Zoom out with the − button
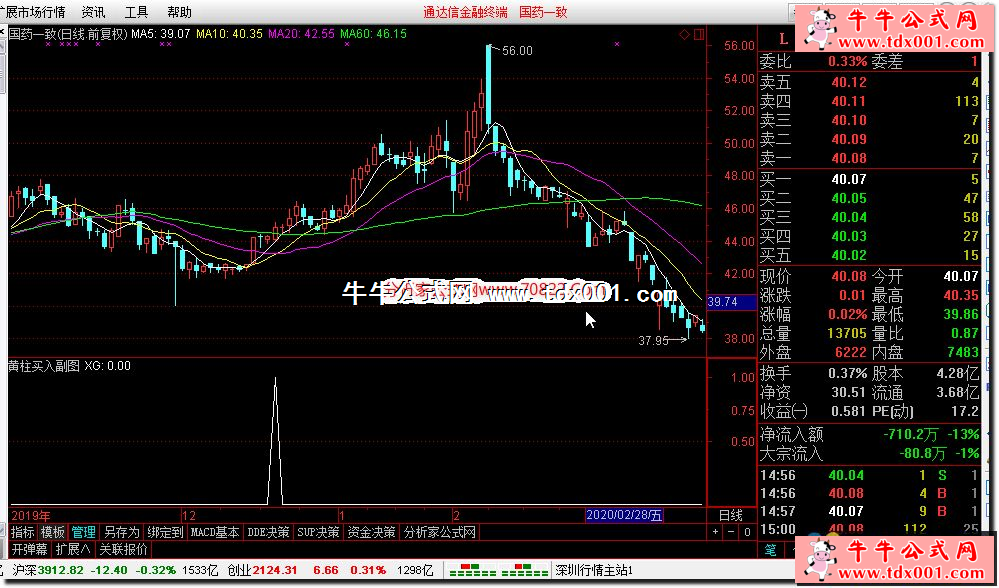999x588 pixels. (x=731, y=532)
